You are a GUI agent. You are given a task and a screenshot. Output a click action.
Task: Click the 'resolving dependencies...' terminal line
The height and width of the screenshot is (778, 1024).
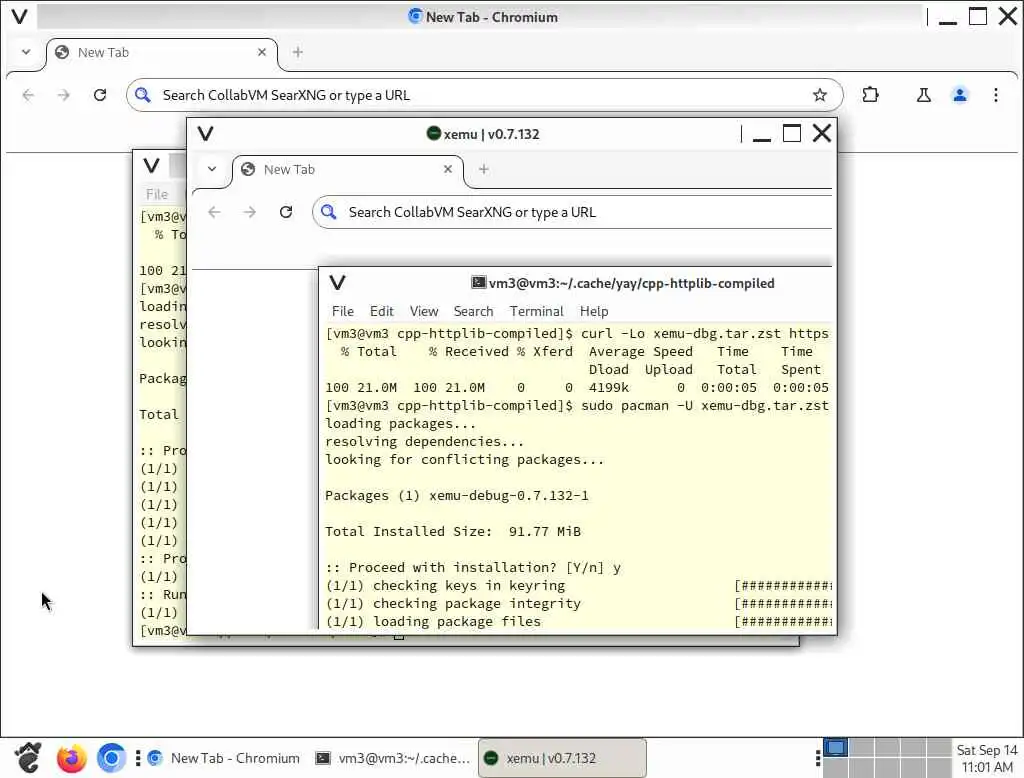coord(424,442)
